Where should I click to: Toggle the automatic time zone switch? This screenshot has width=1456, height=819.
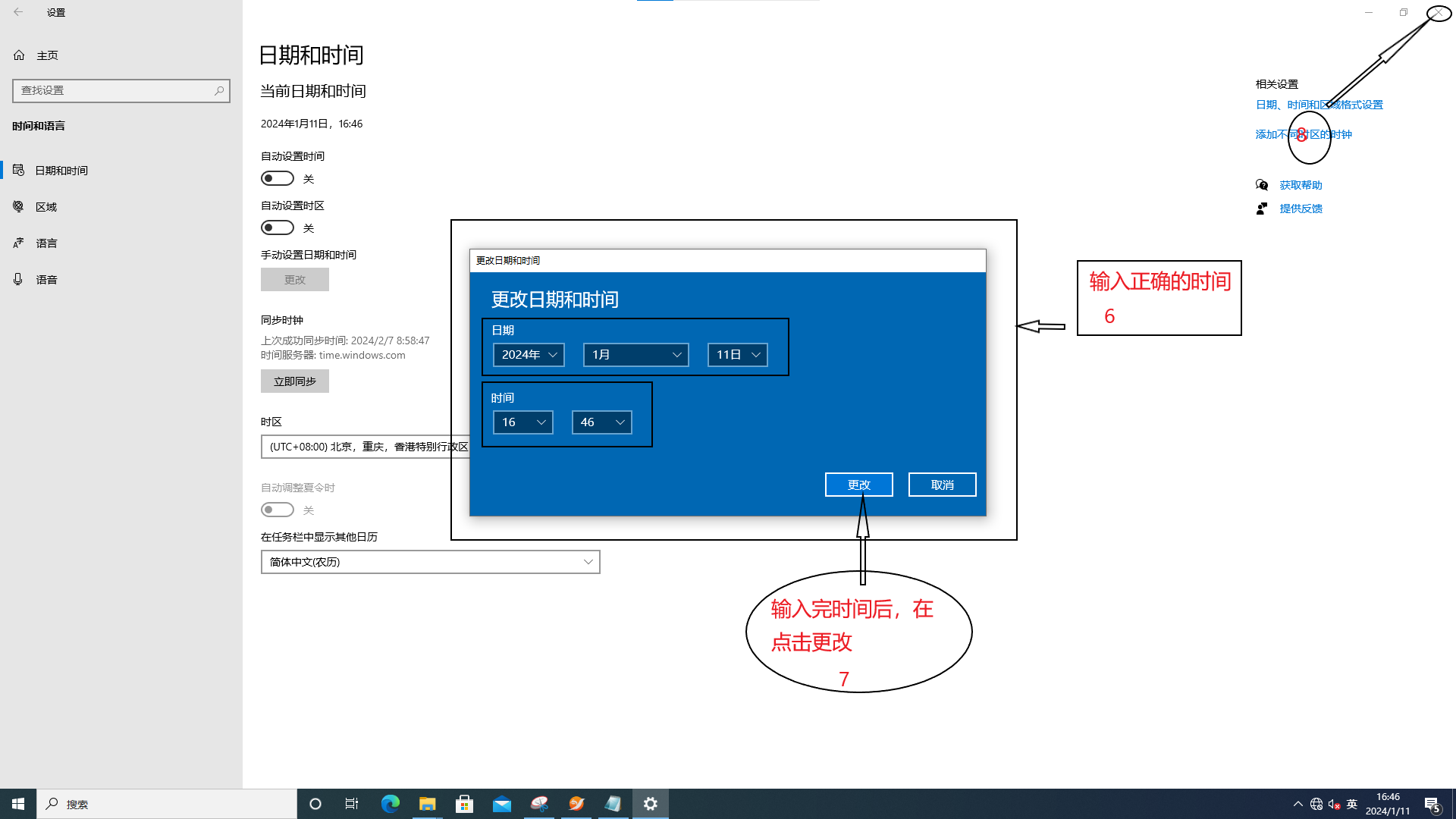pos(278,227)
